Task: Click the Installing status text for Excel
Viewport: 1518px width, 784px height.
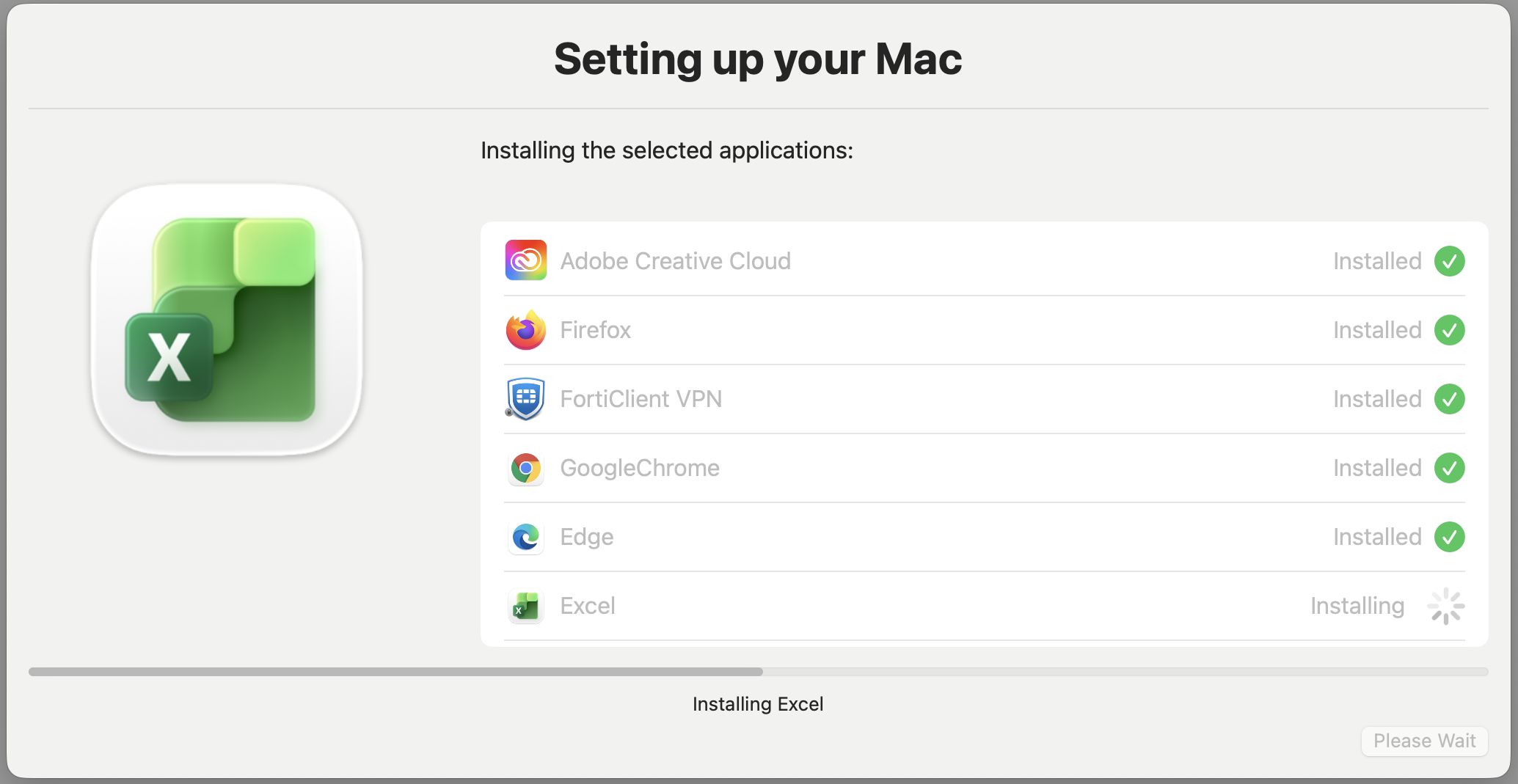Action: pos(1357,606)
